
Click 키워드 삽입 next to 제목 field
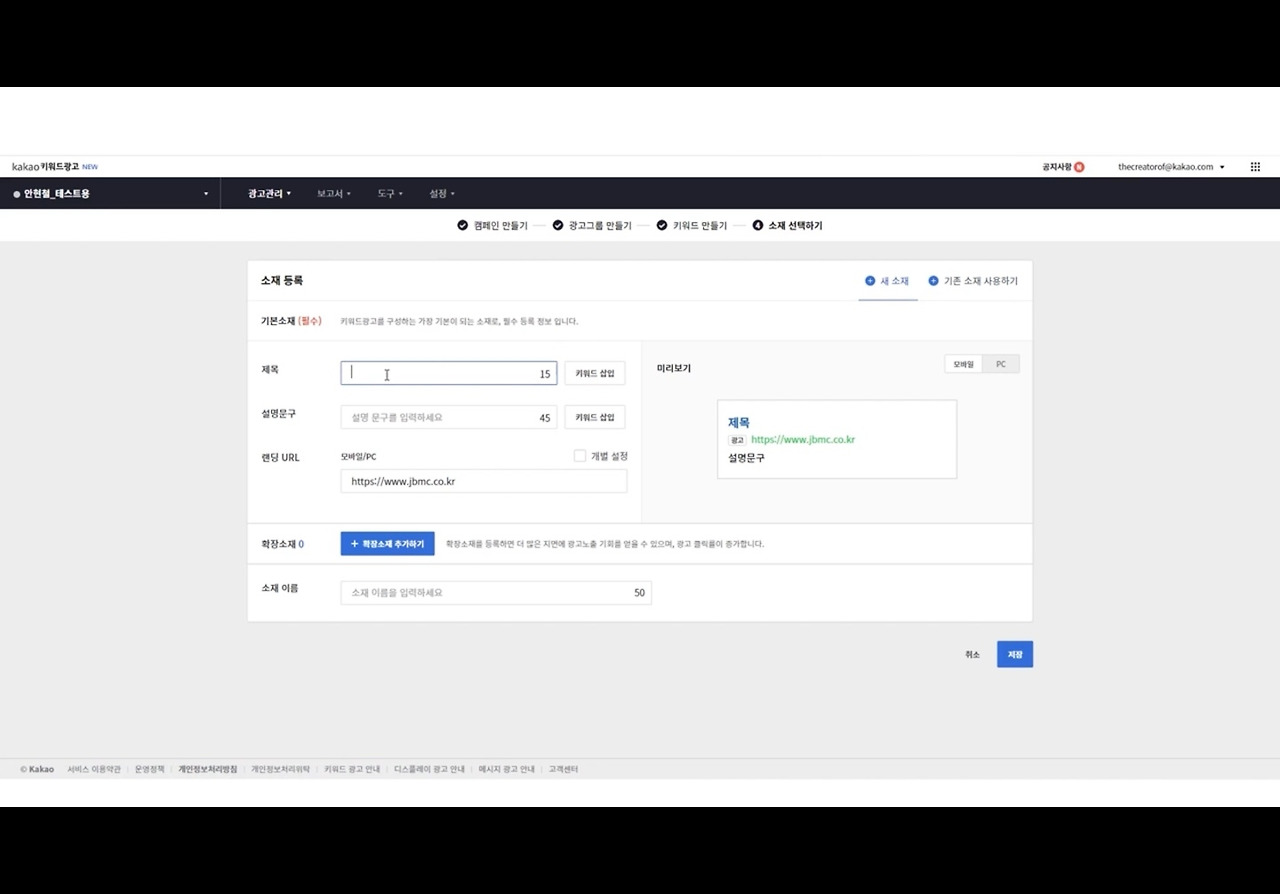[595, 373]
